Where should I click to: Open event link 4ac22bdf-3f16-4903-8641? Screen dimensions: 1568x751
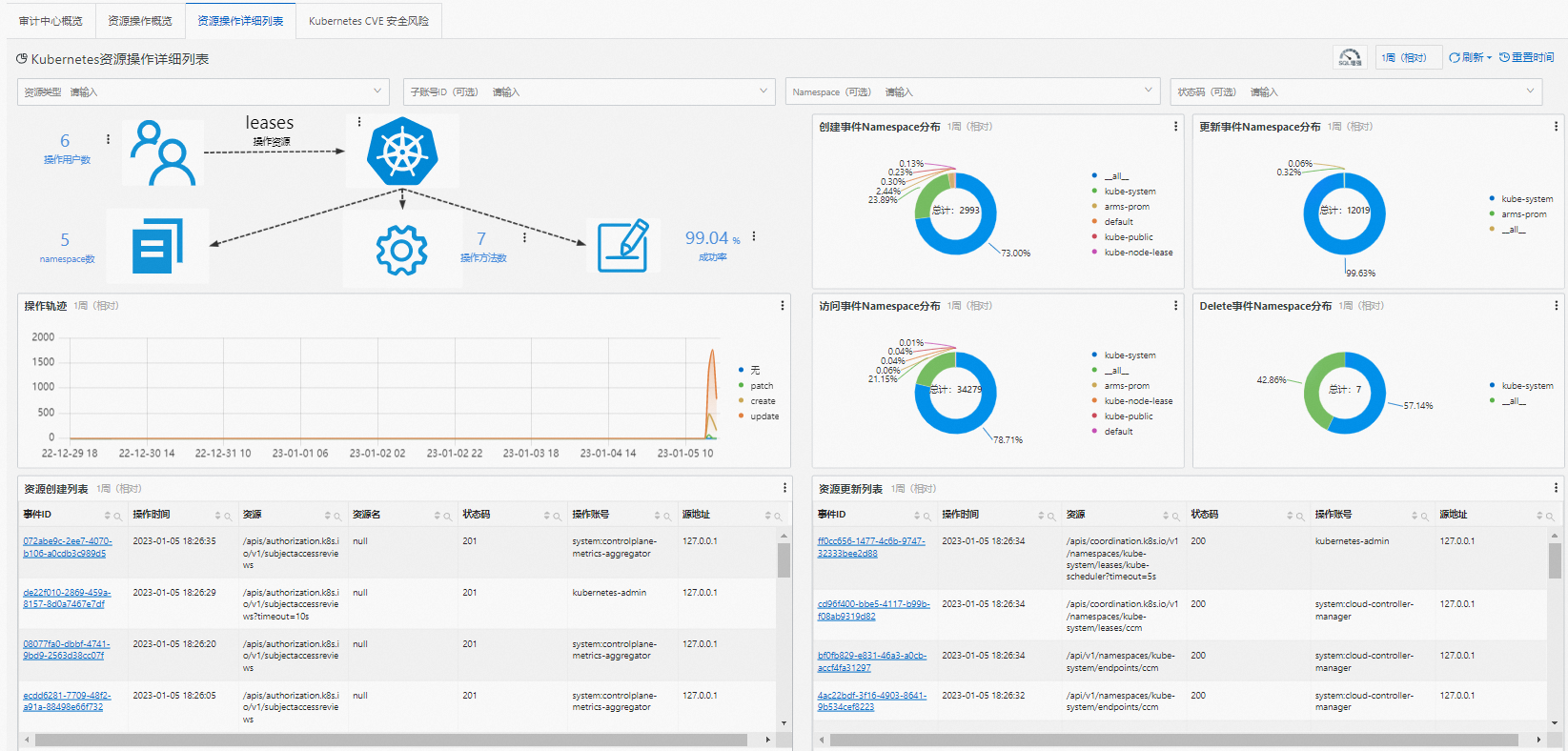click(x=871, y=701)
